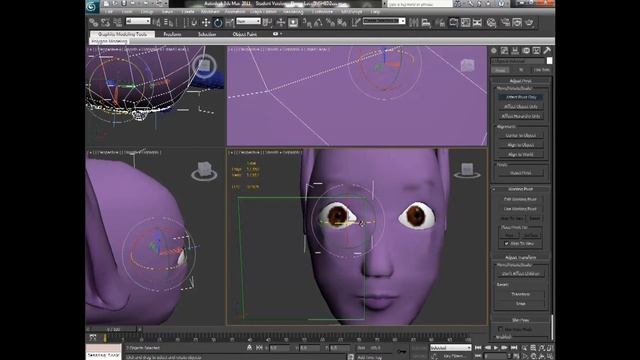Click the Mirror tool icon
This screenshot has height=360, width=640.
(x=414, y=22)
